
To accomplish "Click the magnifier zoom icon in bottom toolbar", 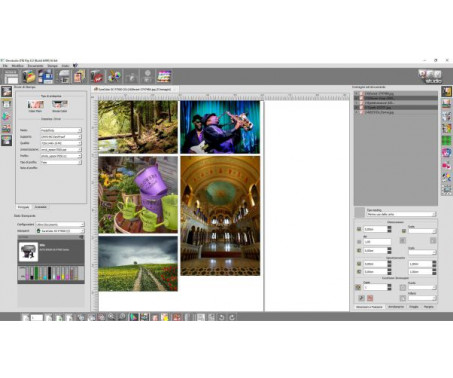I will point(111,317).
